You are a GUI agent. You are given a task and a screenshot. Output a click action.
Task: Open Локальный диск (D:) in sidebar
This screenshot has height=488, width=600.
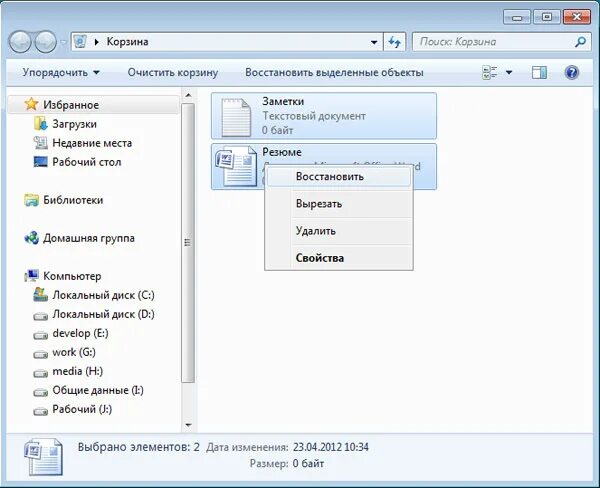(x=103, y=314)
